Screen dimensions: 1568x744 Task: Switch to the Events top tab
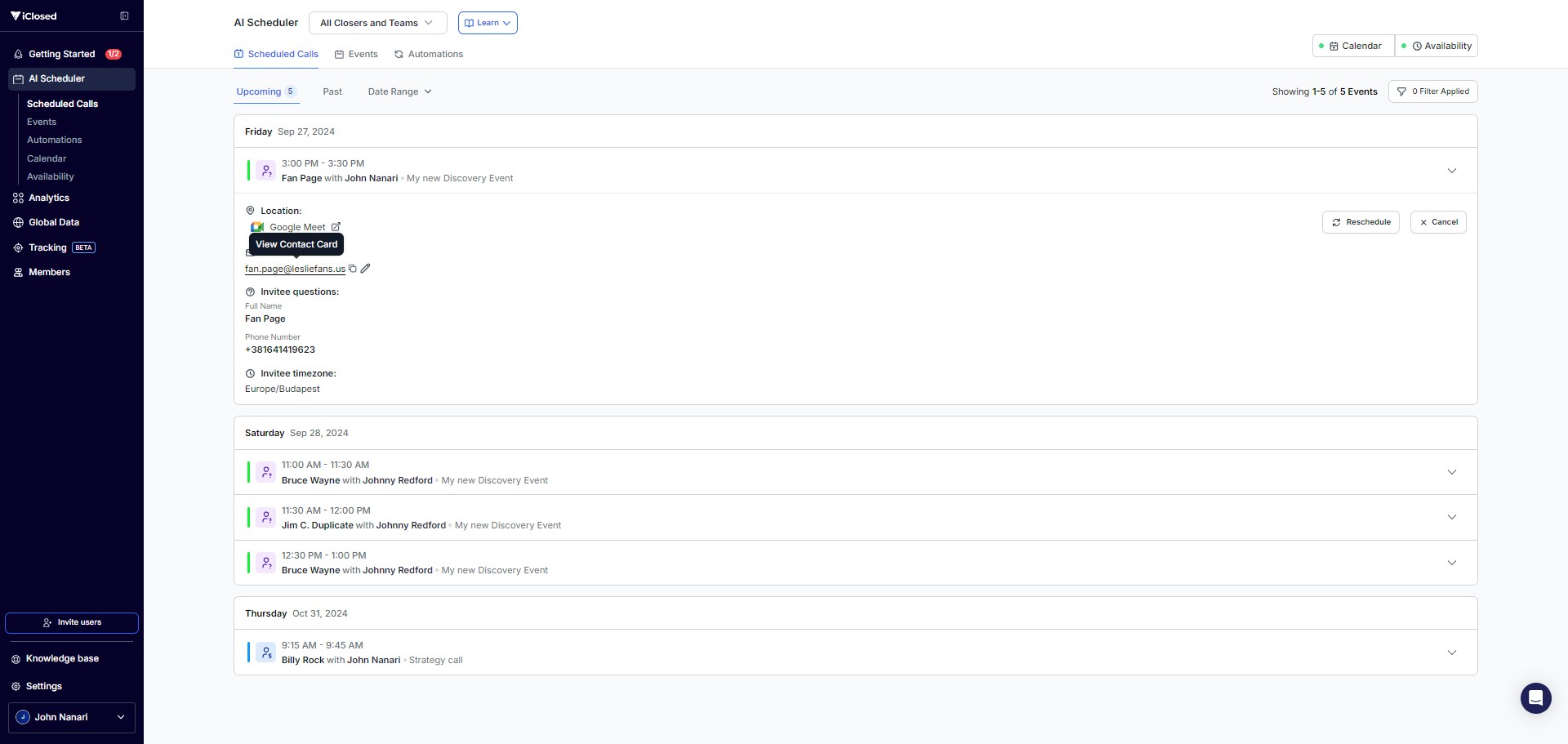356,54
